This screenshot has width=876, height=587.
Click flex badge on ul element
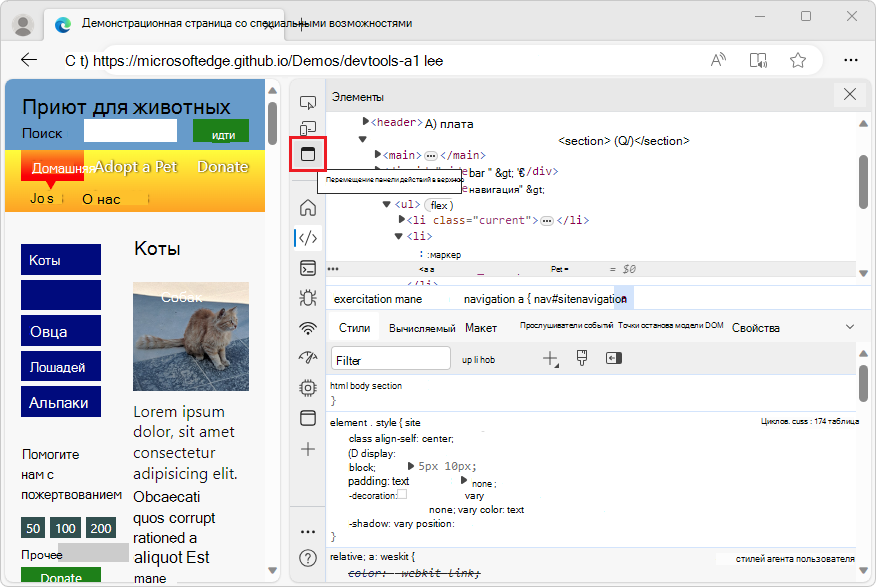439,205
